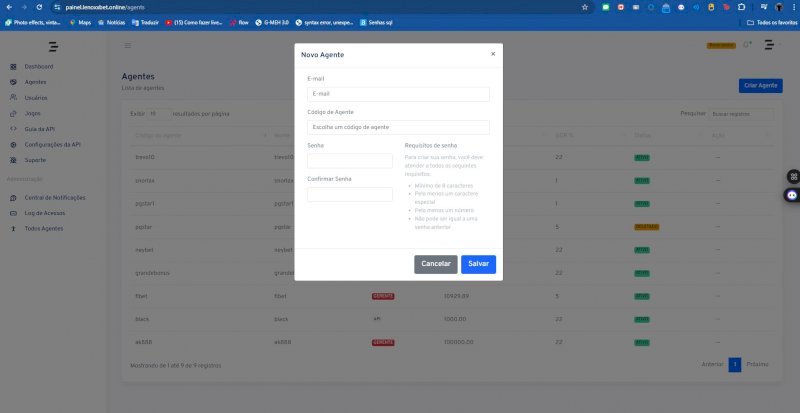Click the 100000.00 balance in ak888 row

[459, 342]
